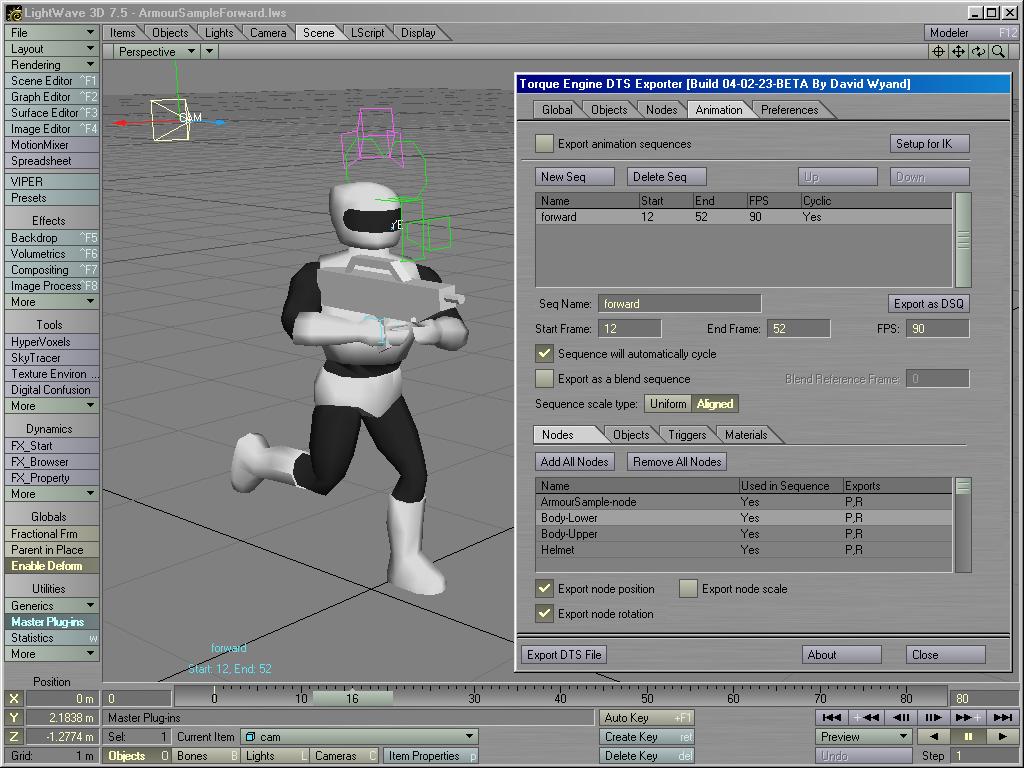
Task: Click the viewport rotate icon
Action: click(x=978, y=52)
